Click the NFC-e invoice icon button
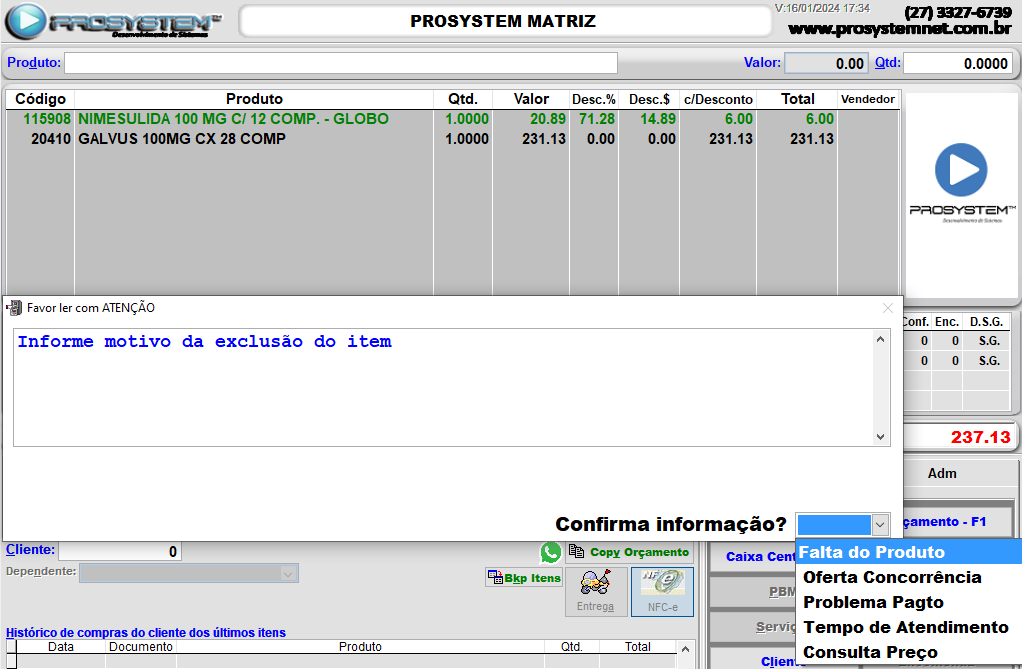The width and height of the screenshot is (1022, 669). (x=662, y=591)
